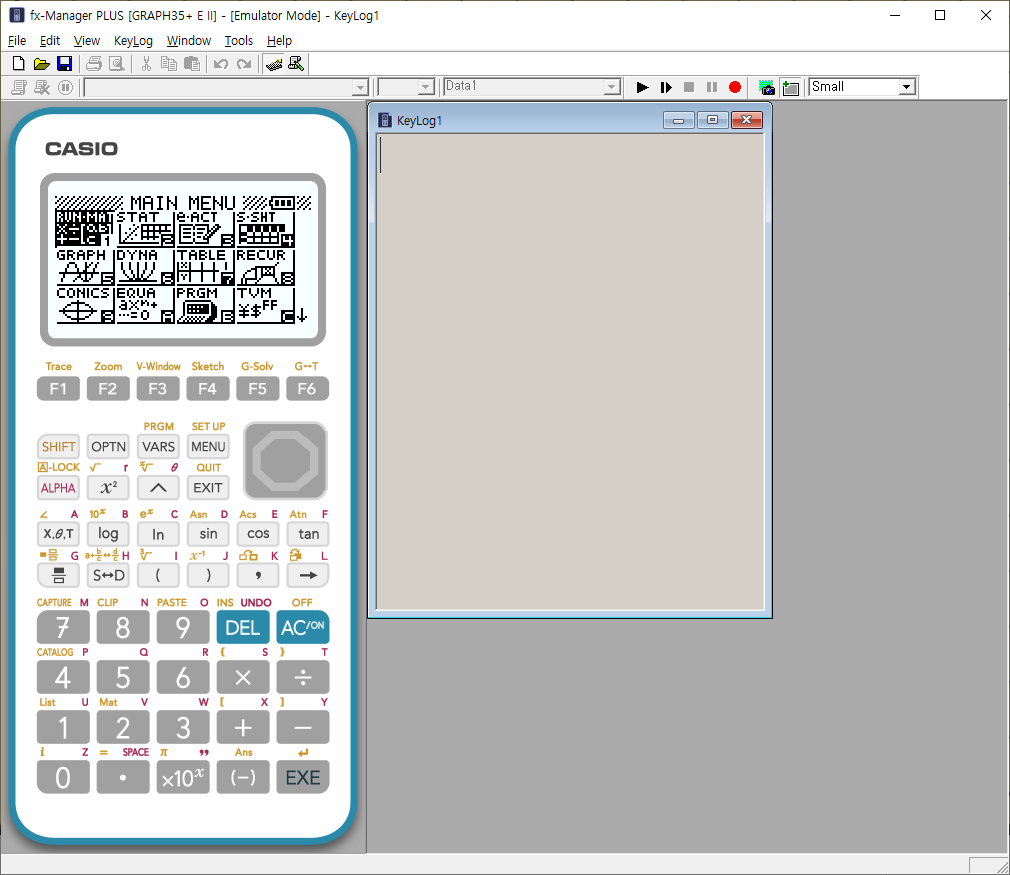Click inside the KeyLog1 text area
The width and height of the screenshot is (1010, 875).
[x=570, y=371]
